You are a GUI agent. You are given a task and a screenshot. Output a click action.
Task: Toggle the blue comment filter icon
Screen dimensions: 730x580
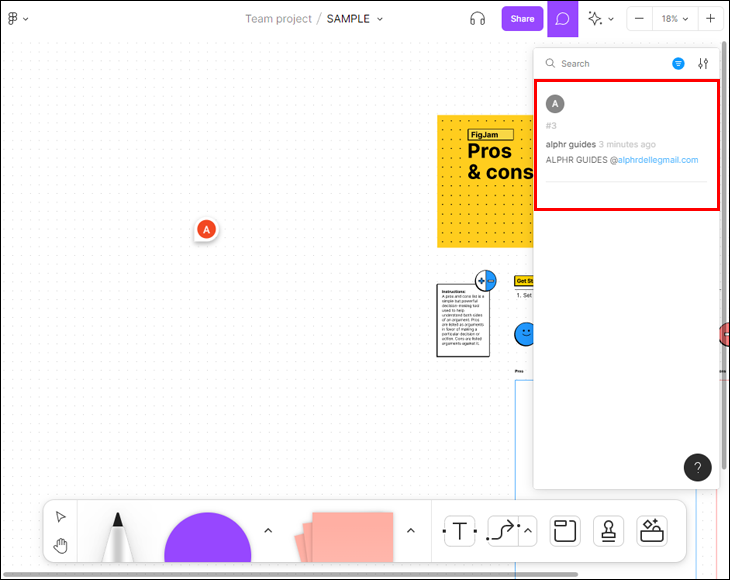678,63
